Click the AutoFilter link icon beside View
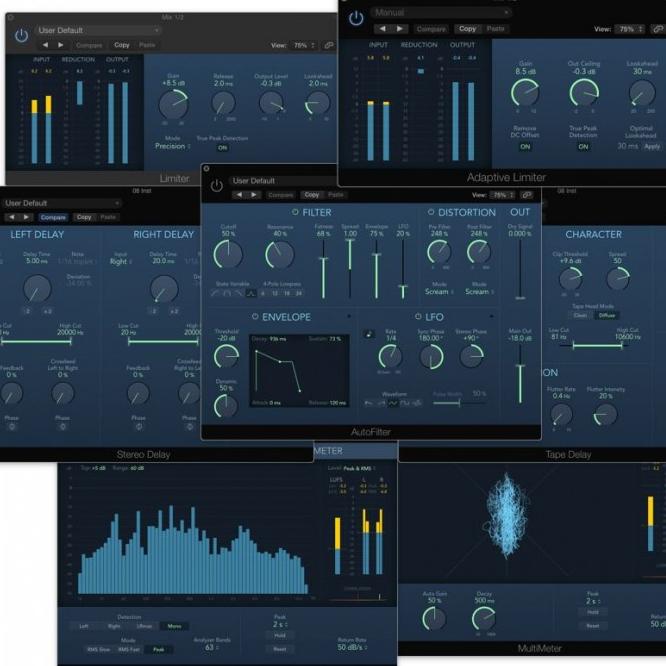666x666 pixels. (527, 195)
